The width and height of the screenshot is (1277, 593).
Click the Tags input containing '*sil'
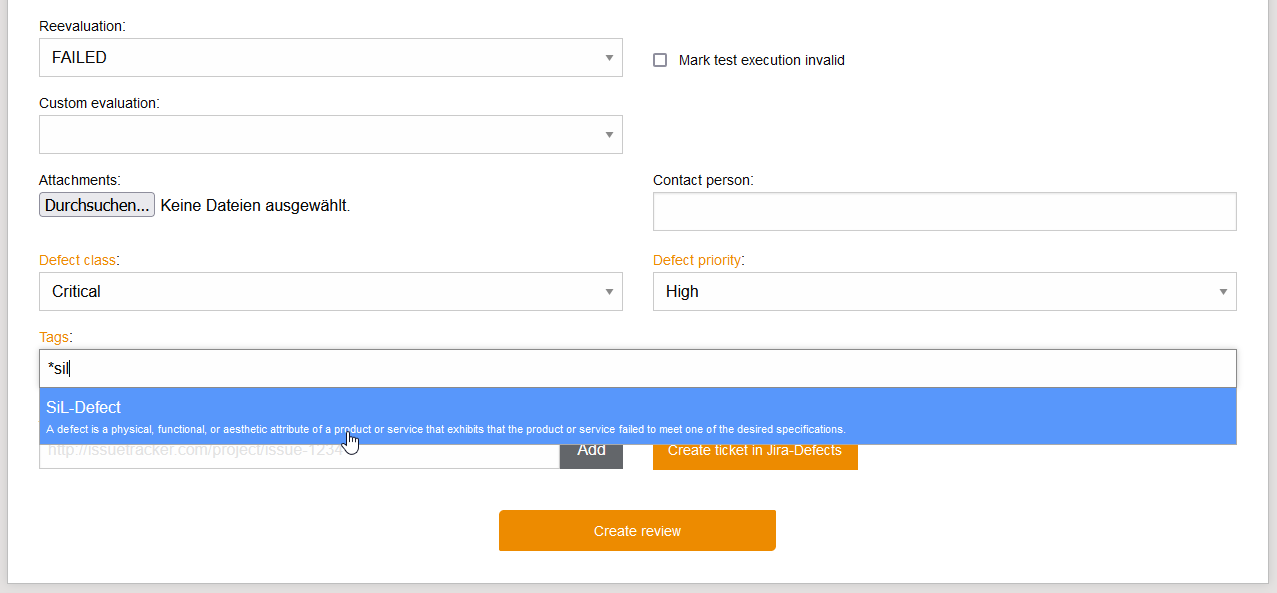pyautogui.click(x=636, y=368)
